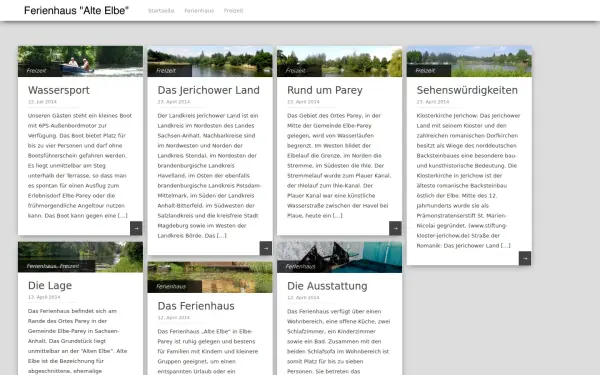
Task: Click the date under Das Ferienhaus
Action: pyautogui.click(x=173, y=318)
